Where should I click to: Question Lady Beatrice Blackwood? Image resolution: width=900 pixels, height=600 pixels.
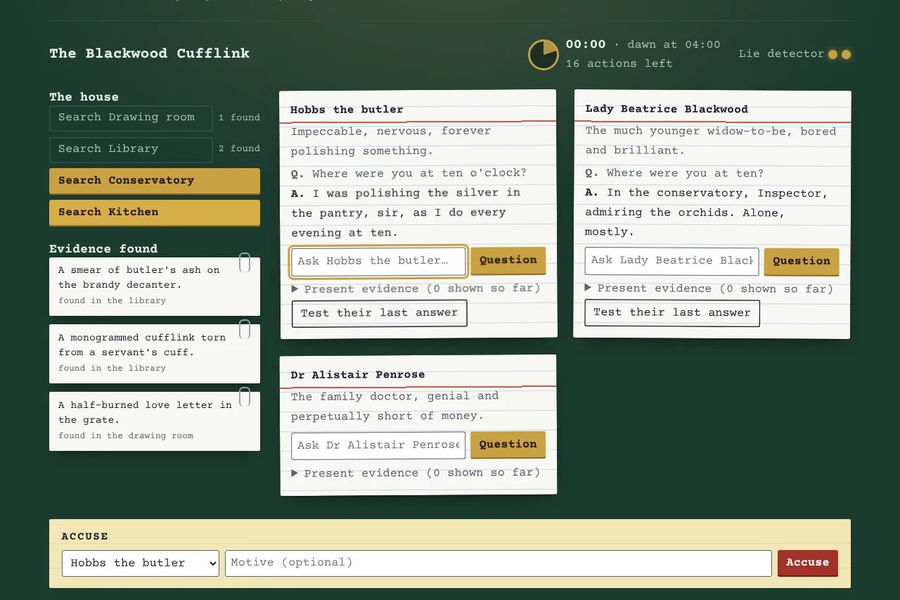(x=801, y=261)
